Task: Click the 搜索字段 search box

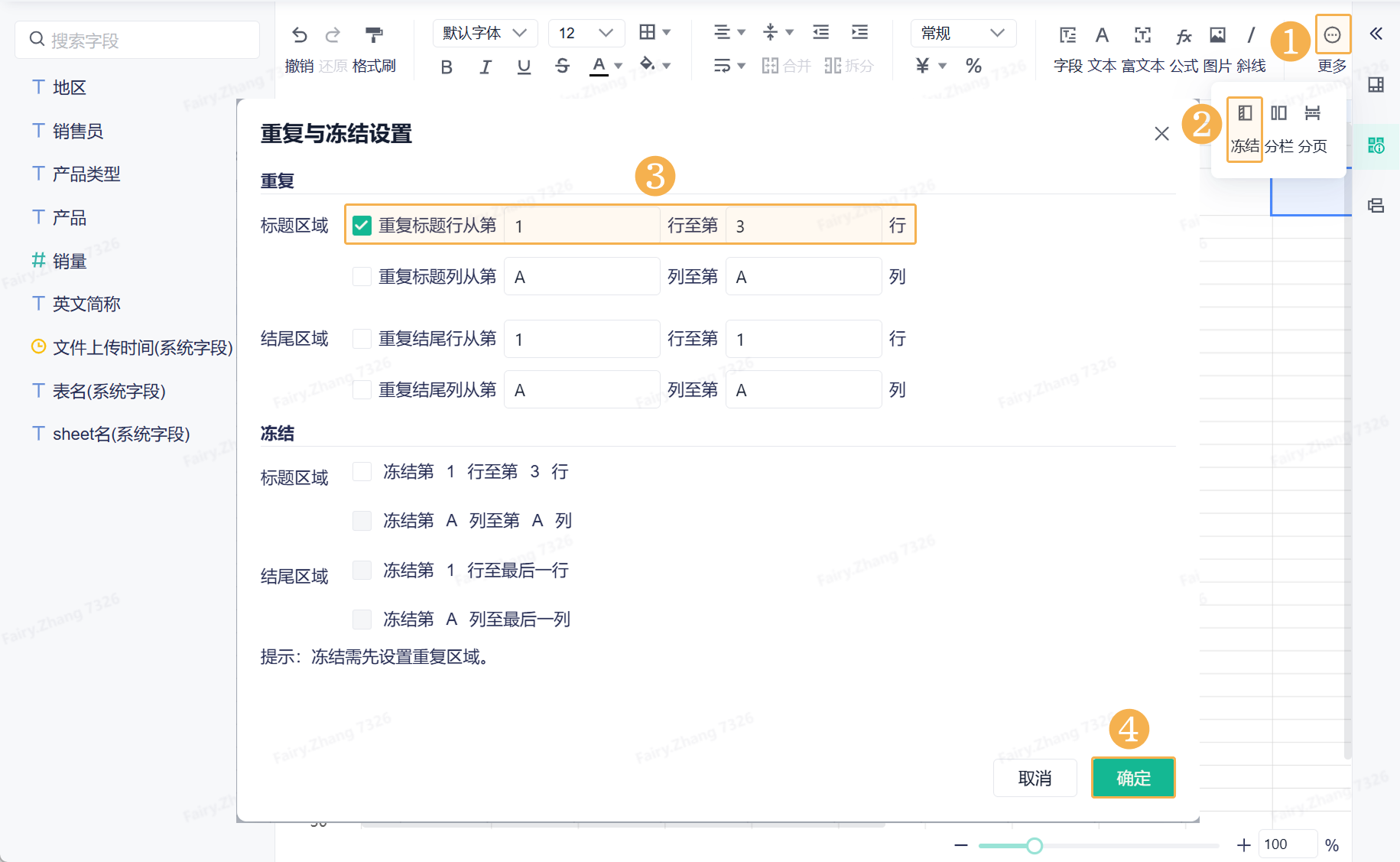Action: (138, 40)
